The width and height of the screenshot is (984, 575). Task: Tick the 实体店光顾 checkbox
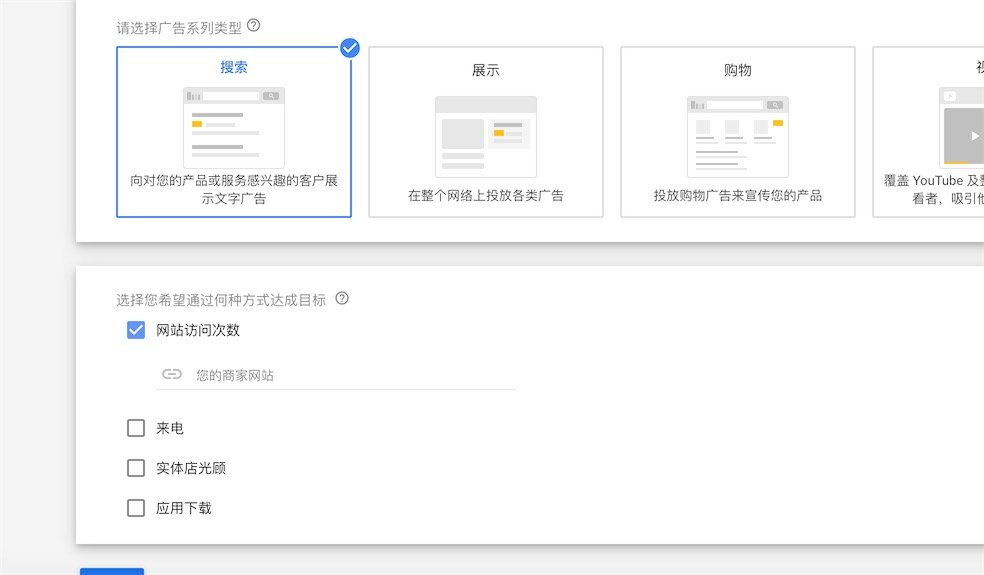point(136,468)
